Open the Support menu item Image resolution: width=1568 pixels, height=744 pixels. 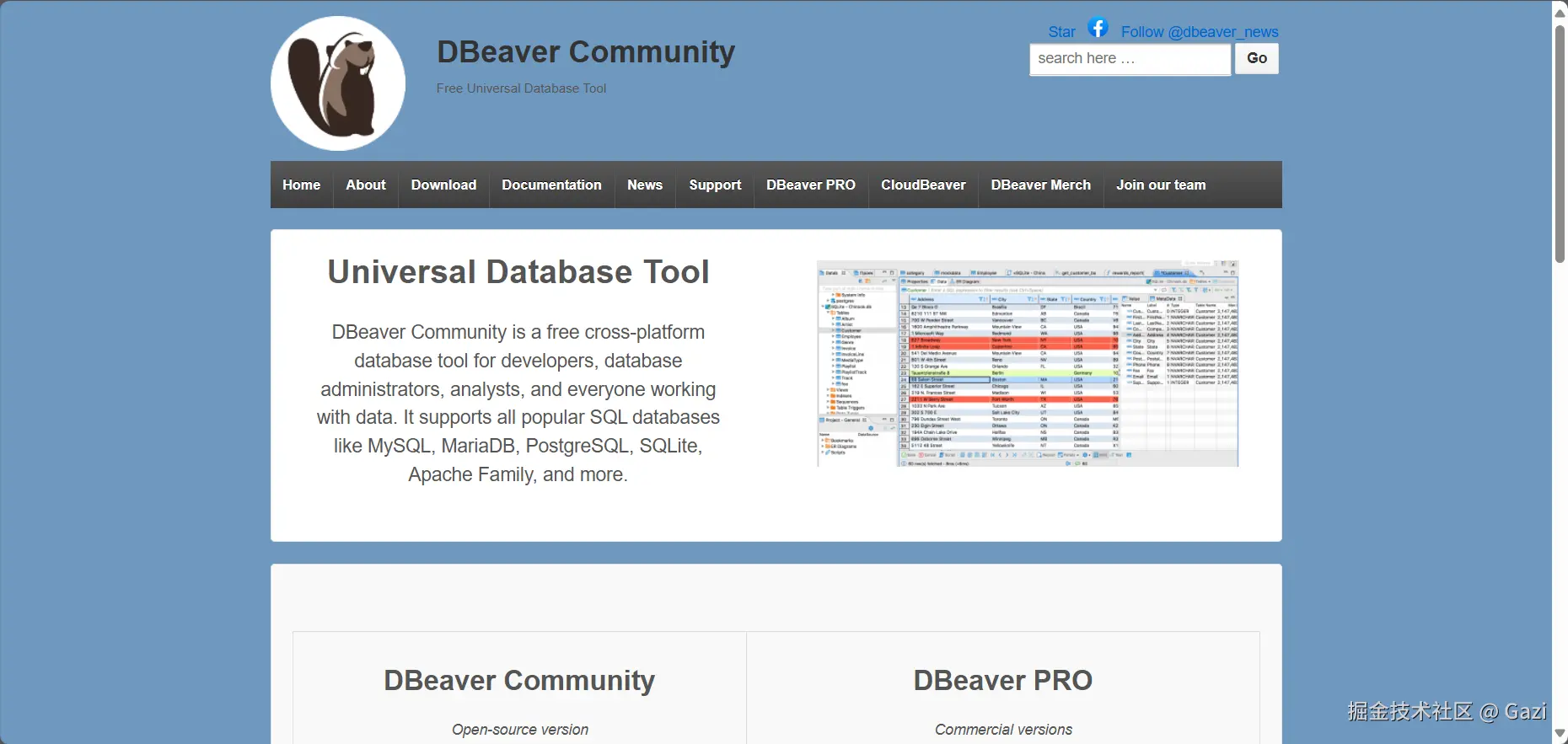tap(715, 185)
